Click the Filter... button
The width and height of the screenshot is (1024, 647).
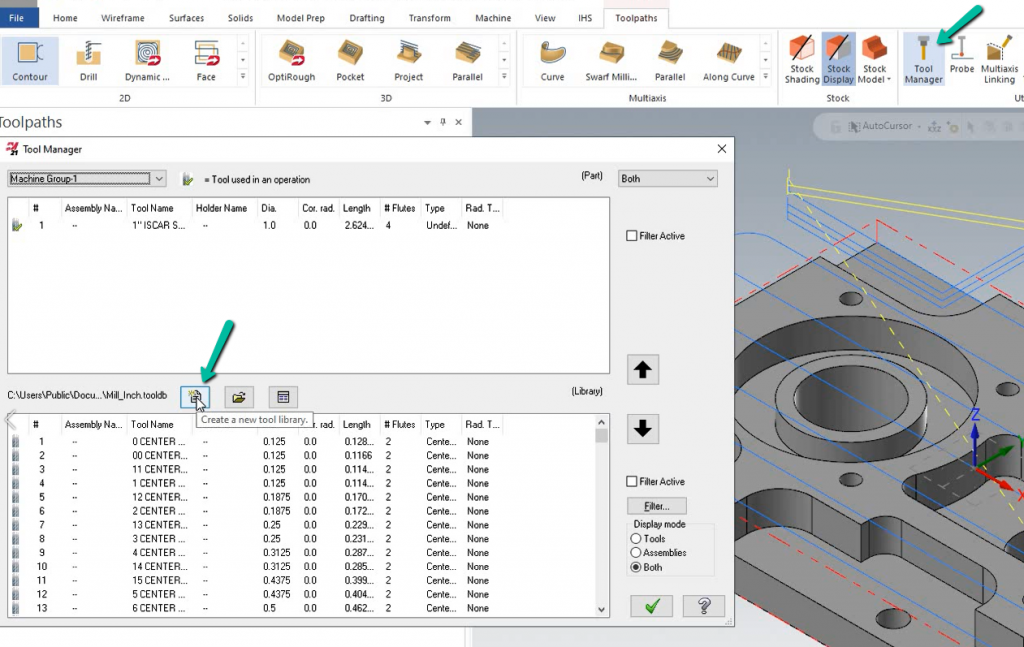(656, 506)
